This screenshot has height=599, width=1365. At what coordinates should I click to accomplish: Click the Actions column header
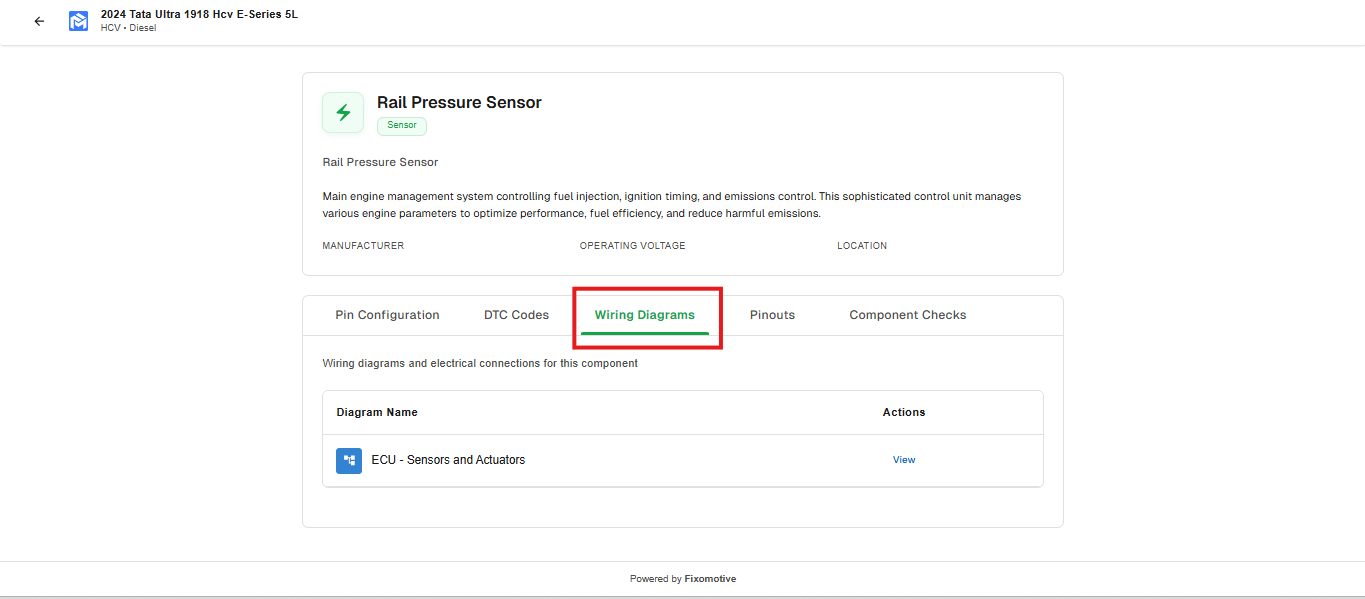click(x=903, y=411)
